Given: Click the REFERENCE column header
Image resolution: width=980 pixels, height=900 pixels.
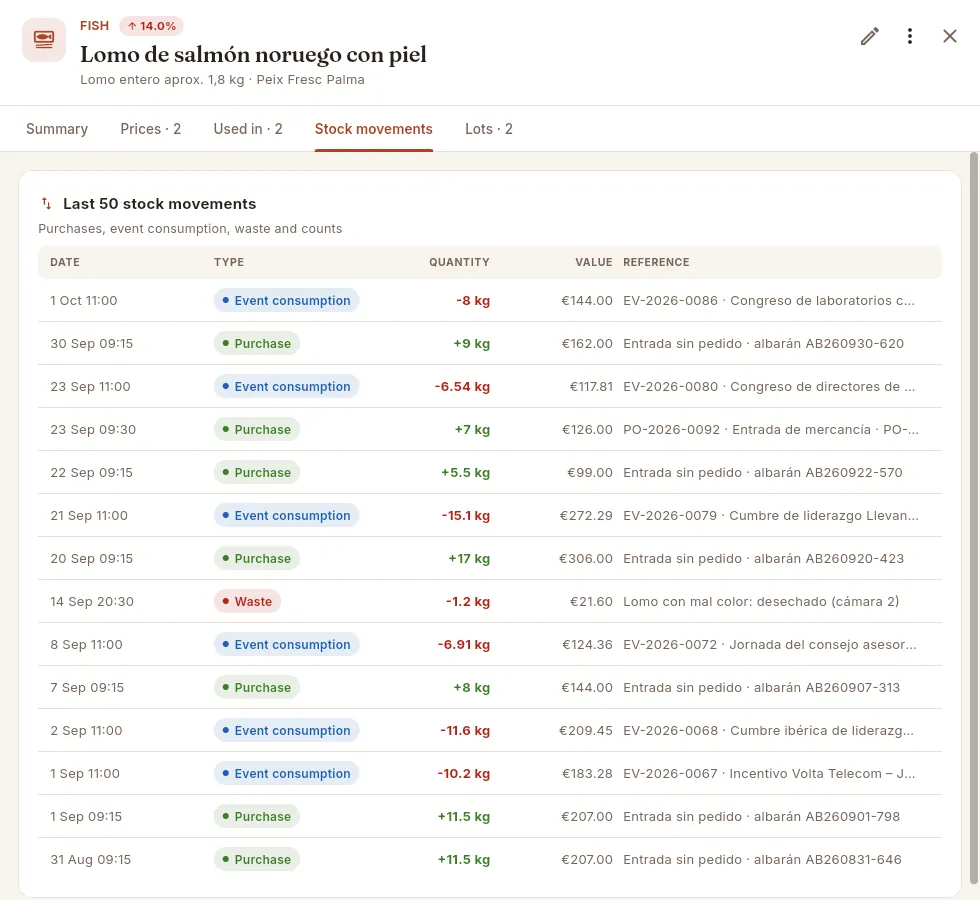Looking at the screenshot, I should (x=656, y=262).
